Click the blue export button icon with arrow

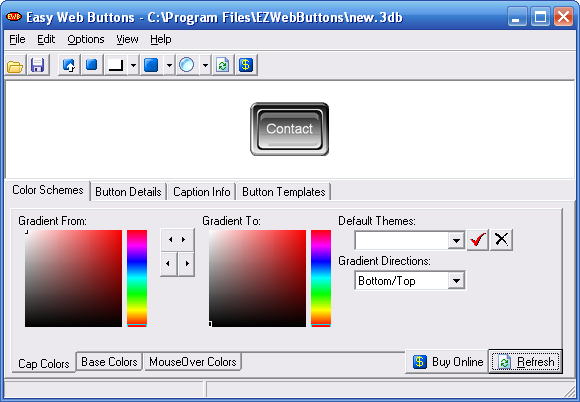[x=69, y=65]
